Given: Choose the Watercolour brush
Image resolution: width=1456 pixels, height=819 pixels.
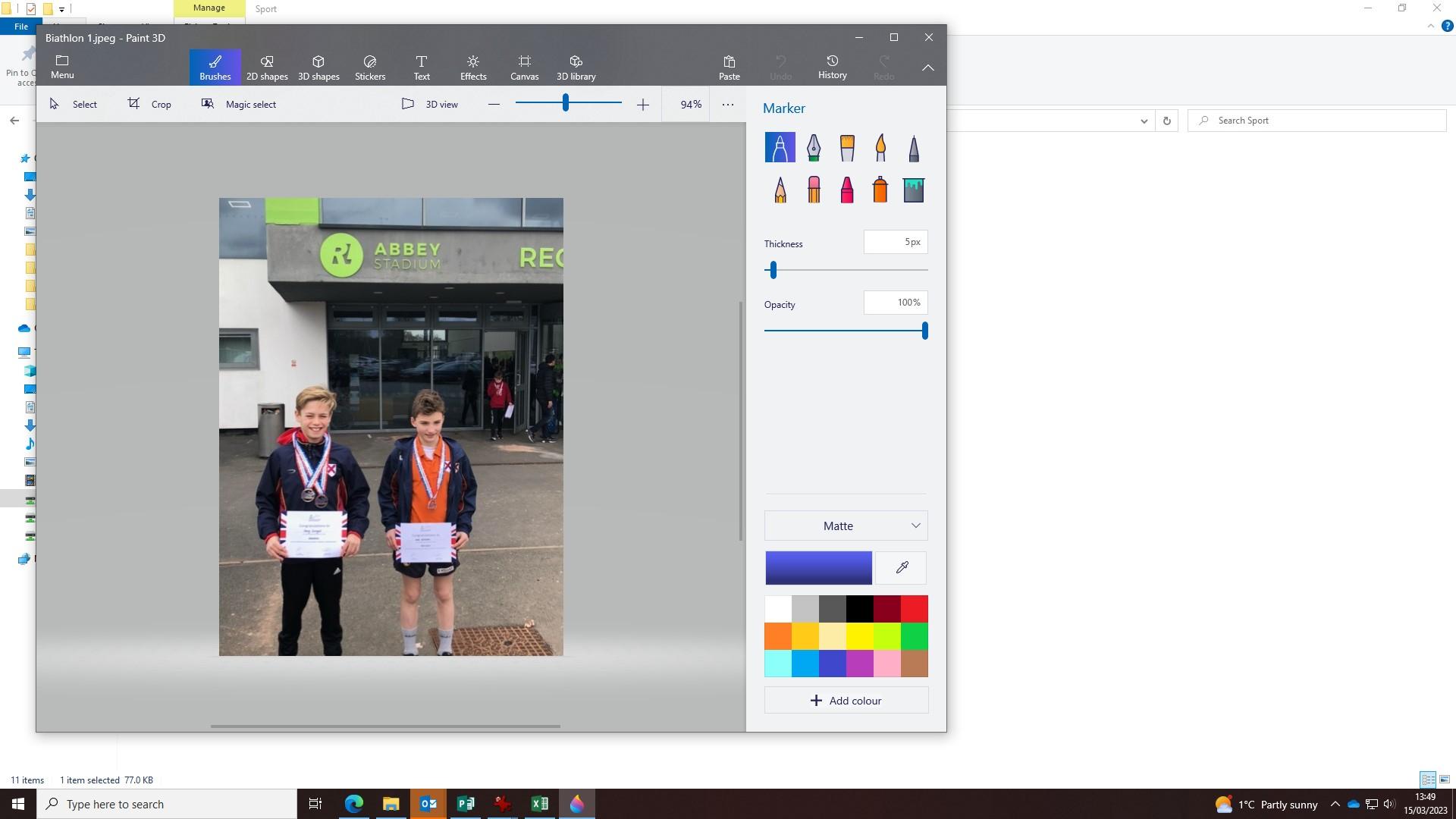Looking at the screenshot, I should point(880,147).
